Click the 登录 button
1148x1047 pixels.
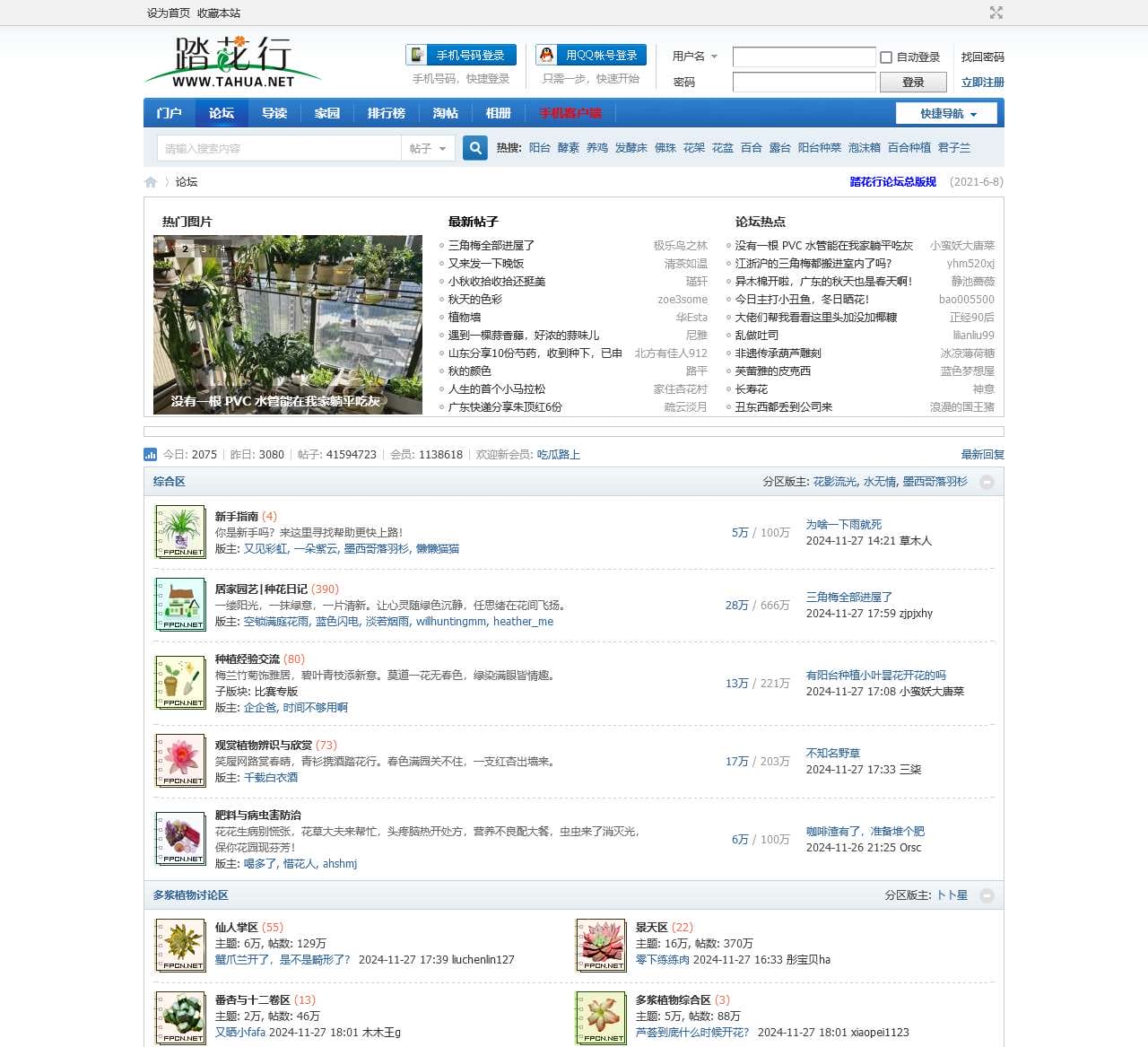pyautogui.click(x=912, y=83)
